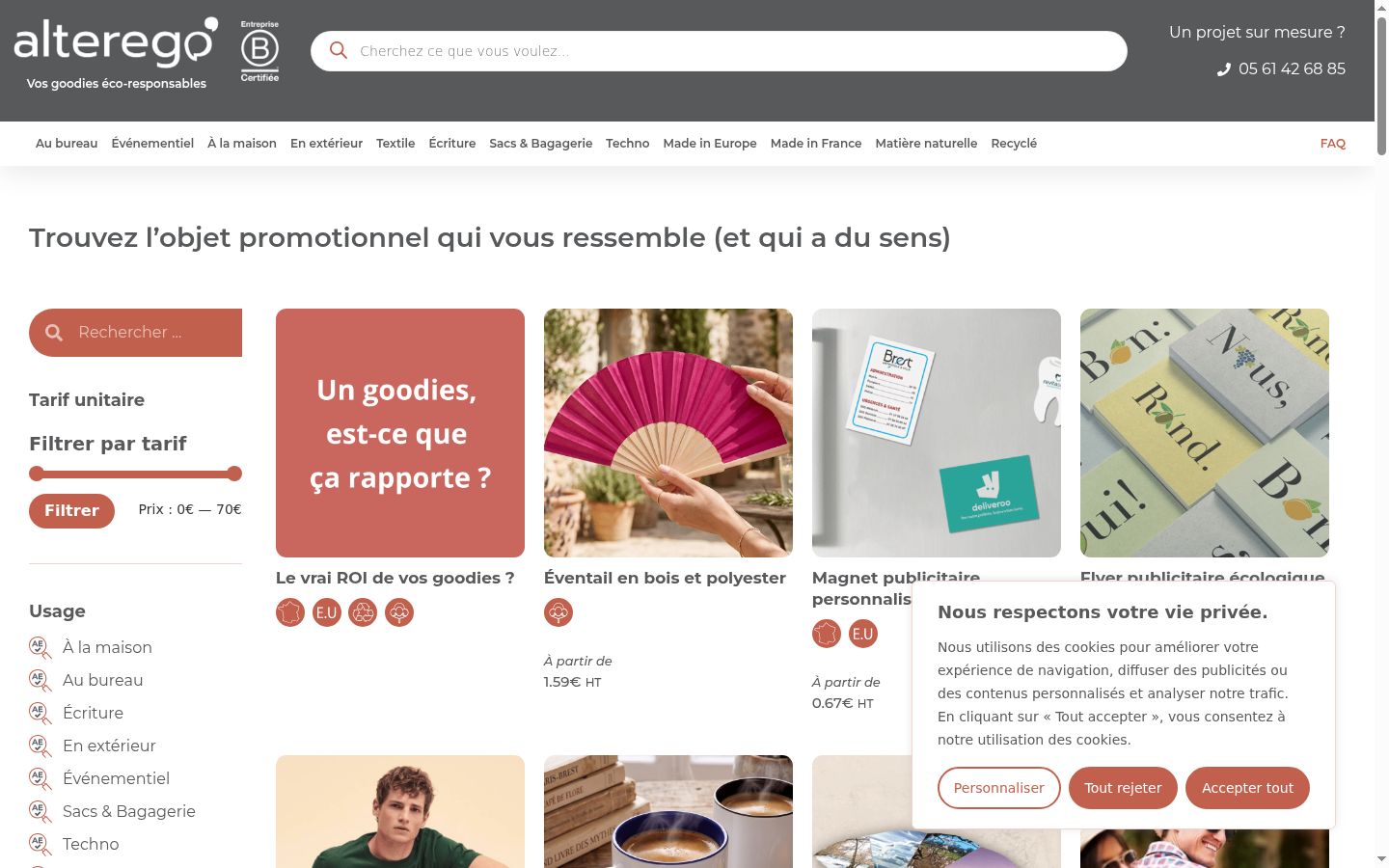Open the coffee mugs product image
Viewport: 1389px width, 868px height.
[x=668, y=812]
